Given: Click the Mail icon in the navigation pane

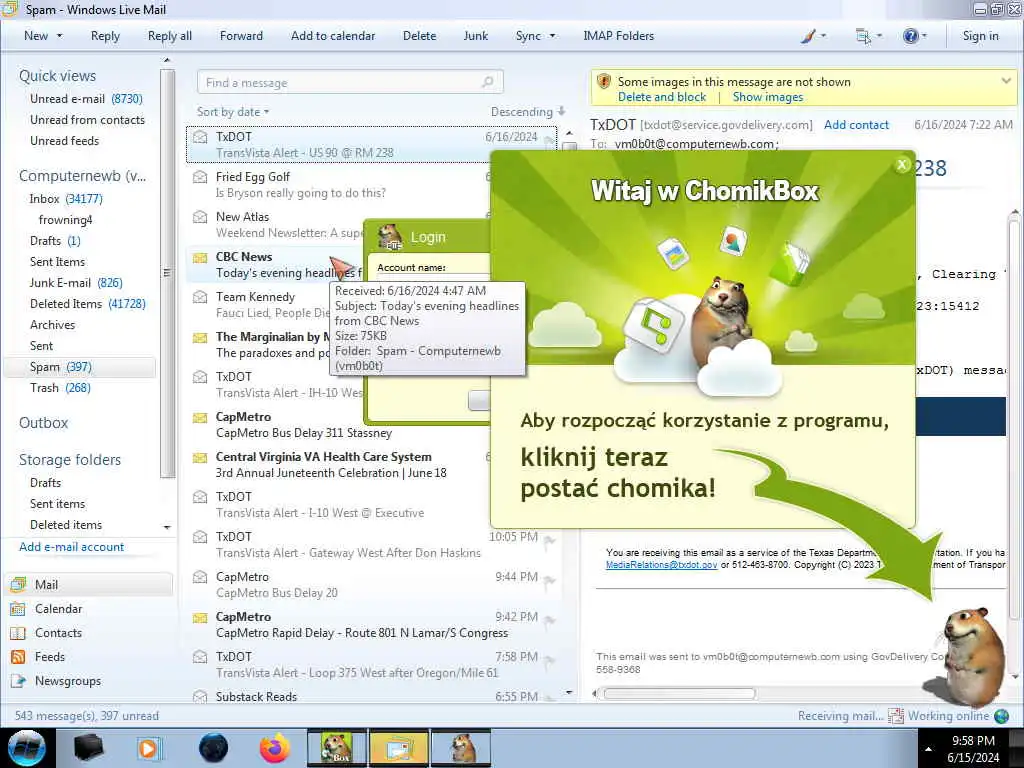Looking at the screenshot, I should (x=18, y=584).
